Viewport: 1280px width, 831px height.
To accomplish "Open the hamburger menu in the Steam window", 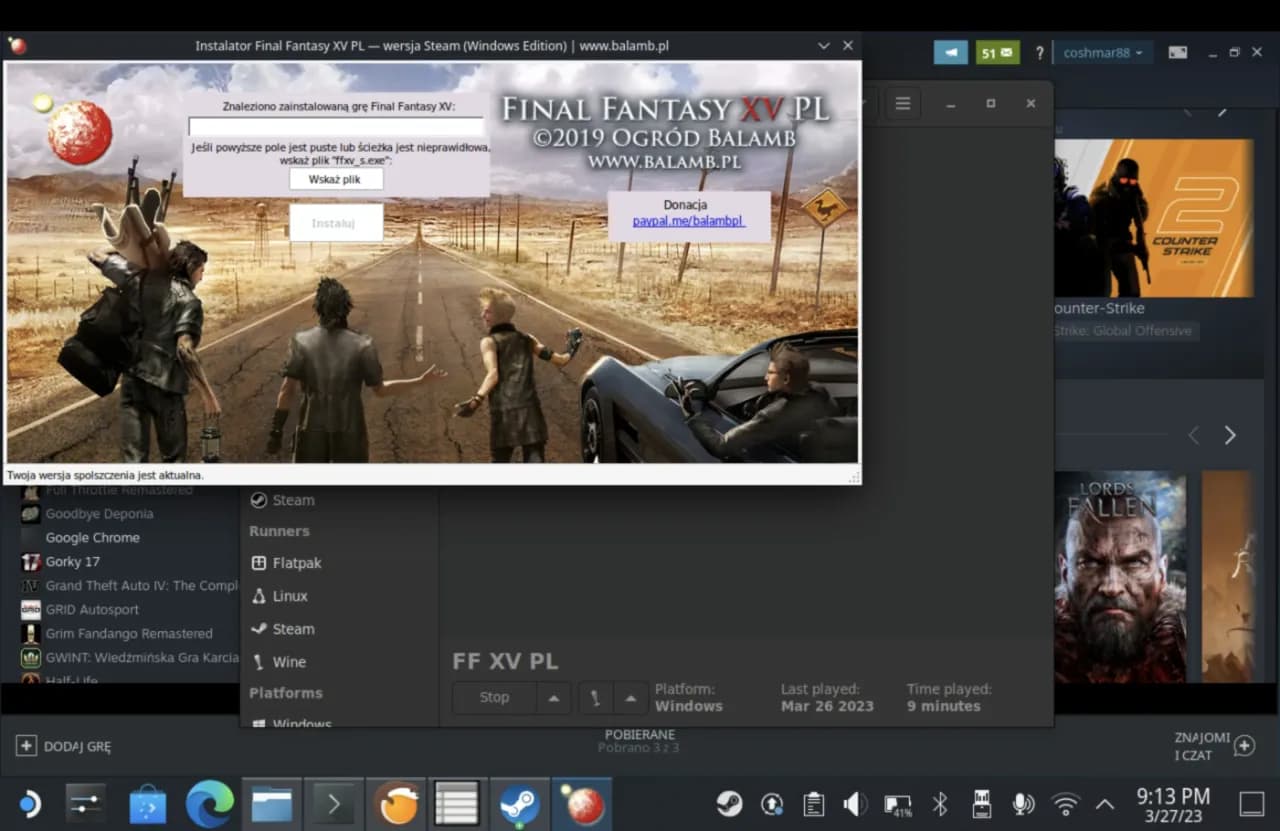I will click(902, 103).
